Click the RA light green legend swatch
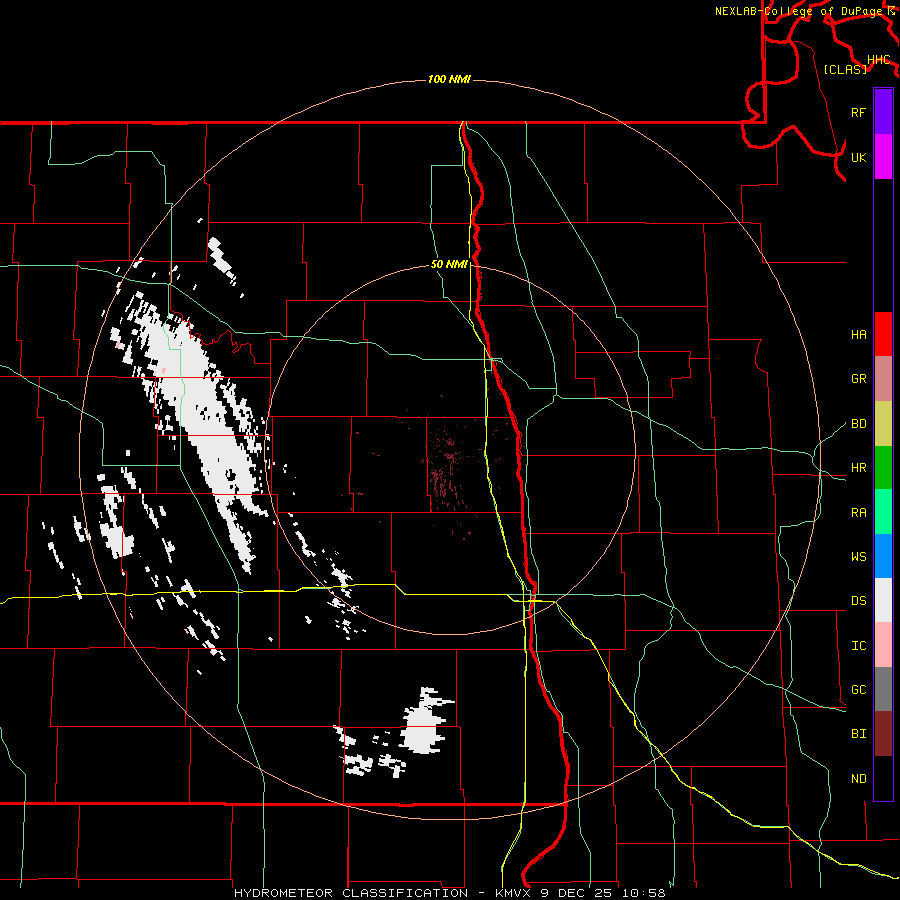The height and width of the screenshot is (900, 900). pyautogui.click(x=883, y=512)
